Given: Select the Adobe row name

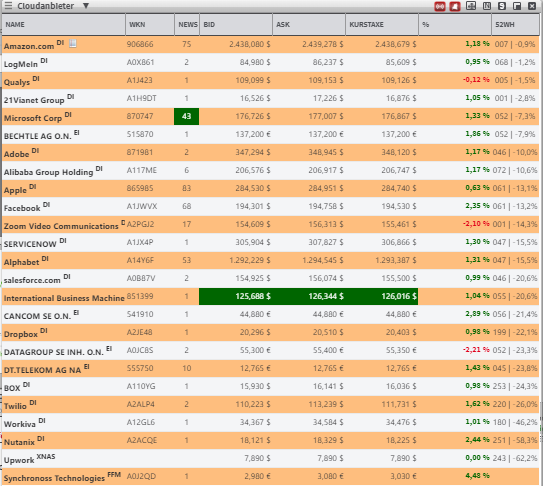Looking at the screenshot, I should click(16, 154).
